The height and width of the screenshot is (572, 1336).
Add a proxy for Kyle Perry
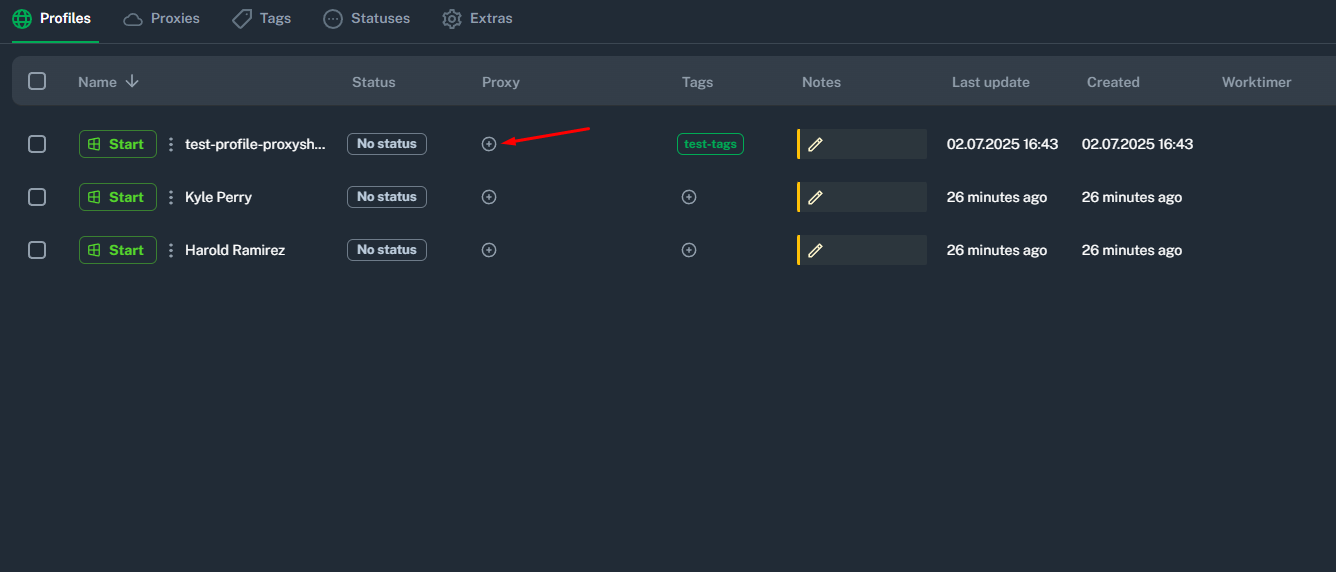[x=489, y=197]
